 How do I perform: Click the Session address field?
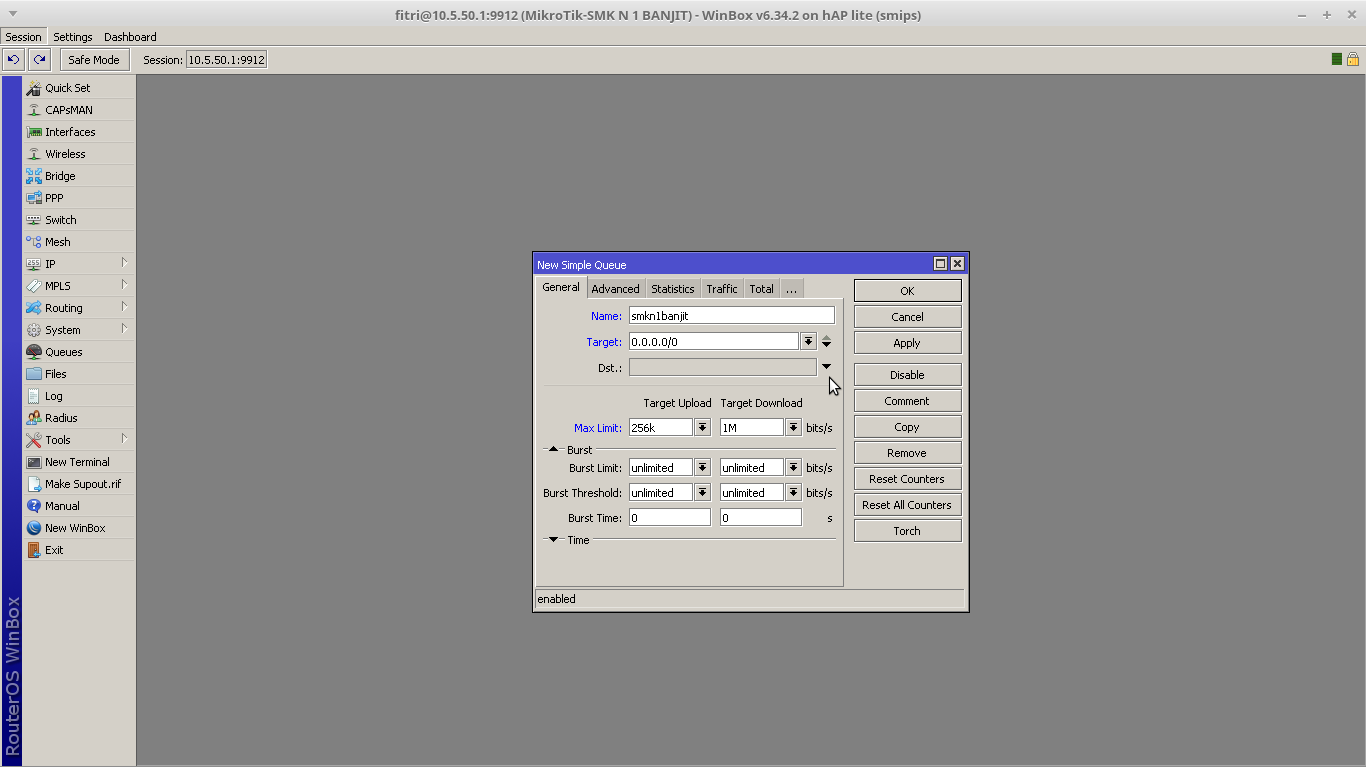point(227,60)
